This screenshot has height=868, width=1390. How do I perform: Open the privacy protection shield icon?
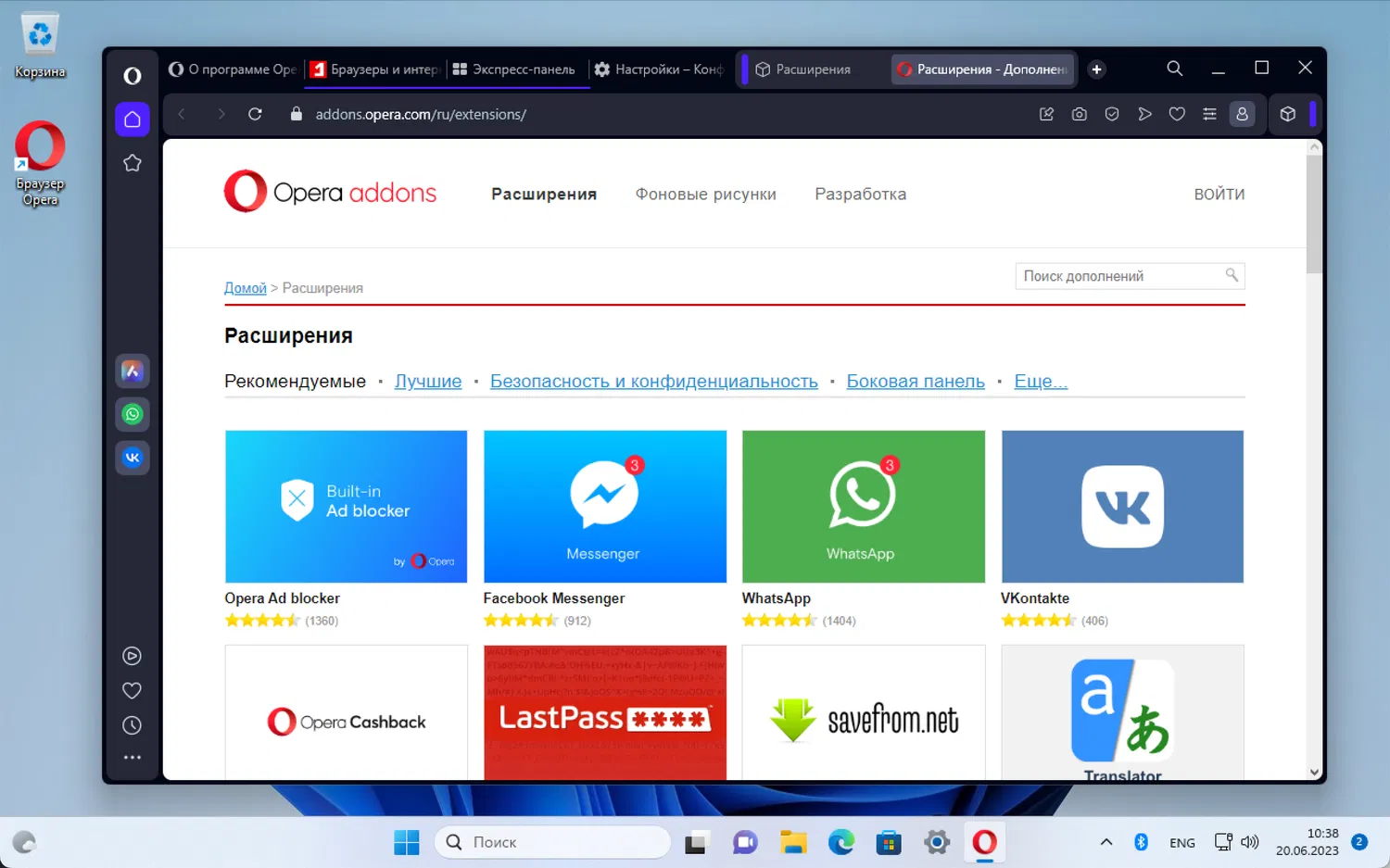click(x=1112, y=114)
